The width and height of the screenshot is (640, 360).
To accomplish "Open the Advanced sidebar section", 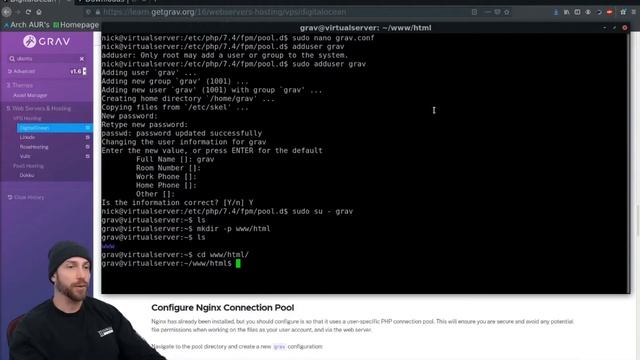I will (x=22, y=71).
